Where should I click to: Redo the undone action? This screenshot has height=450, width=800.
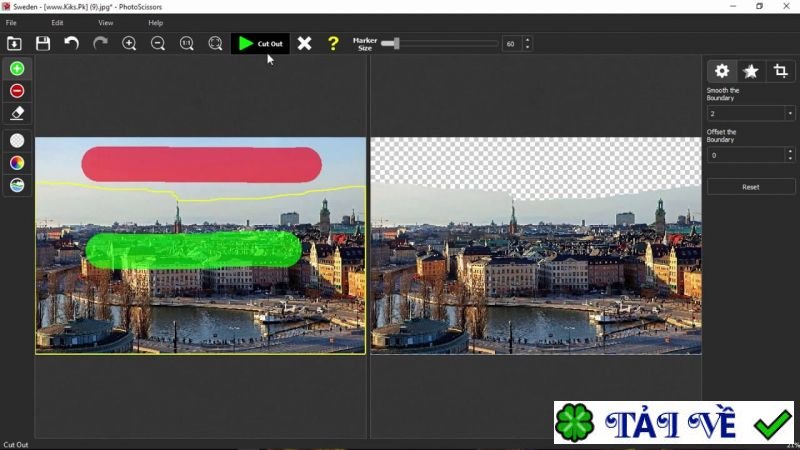(100, 43)
